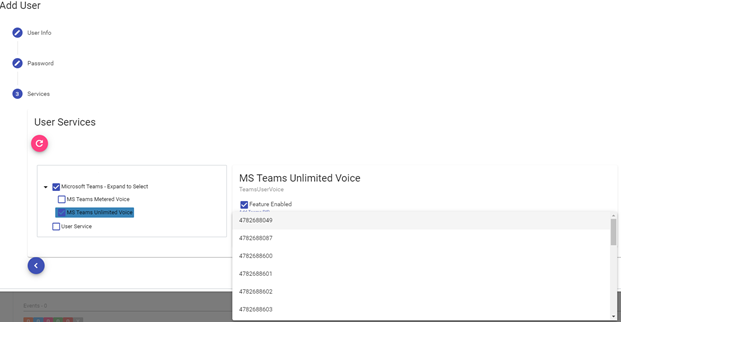Select the Password step label

(41, 63)
